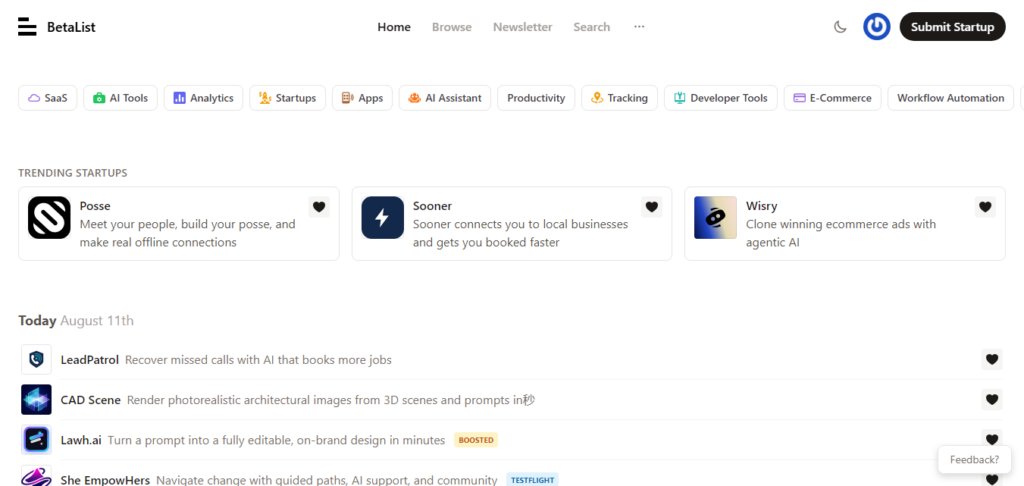Screen dimensions: 1024x486
Task: Click the BOOSTED badge on Lawh.ai
Action: 476,440
